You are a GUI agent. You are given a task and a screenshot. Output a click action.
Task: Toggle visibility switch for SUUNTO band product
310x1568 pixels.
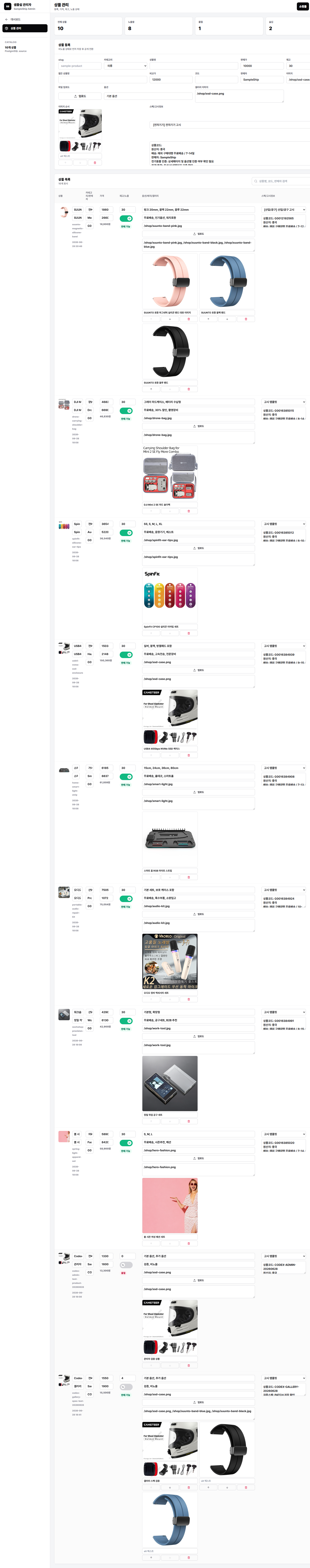point(126,219)
